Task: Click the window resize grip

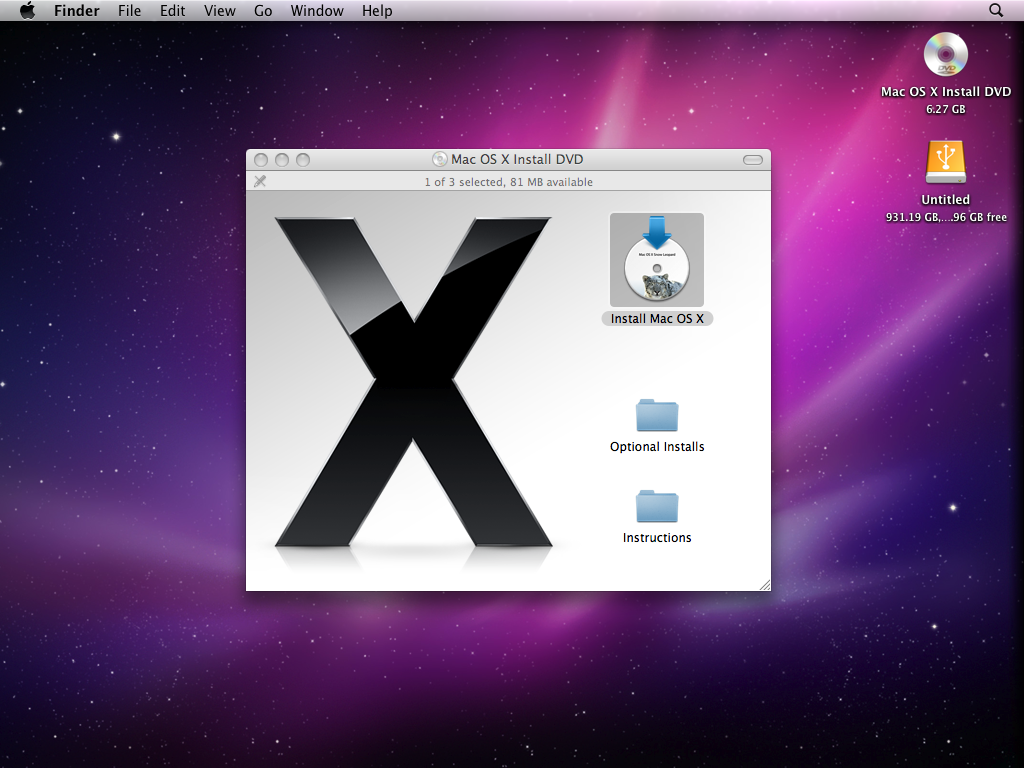Action: click(765, 584)
